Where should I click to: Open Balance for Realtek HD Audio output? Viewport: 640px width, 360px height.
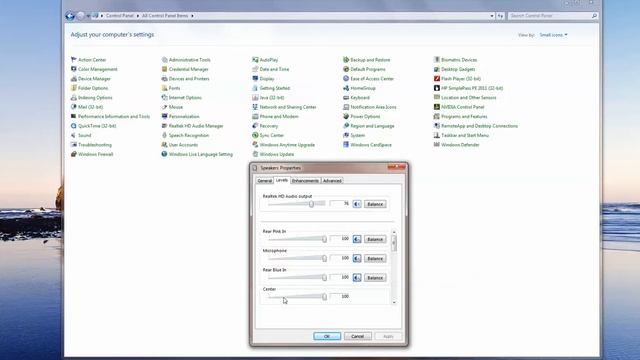375,204
